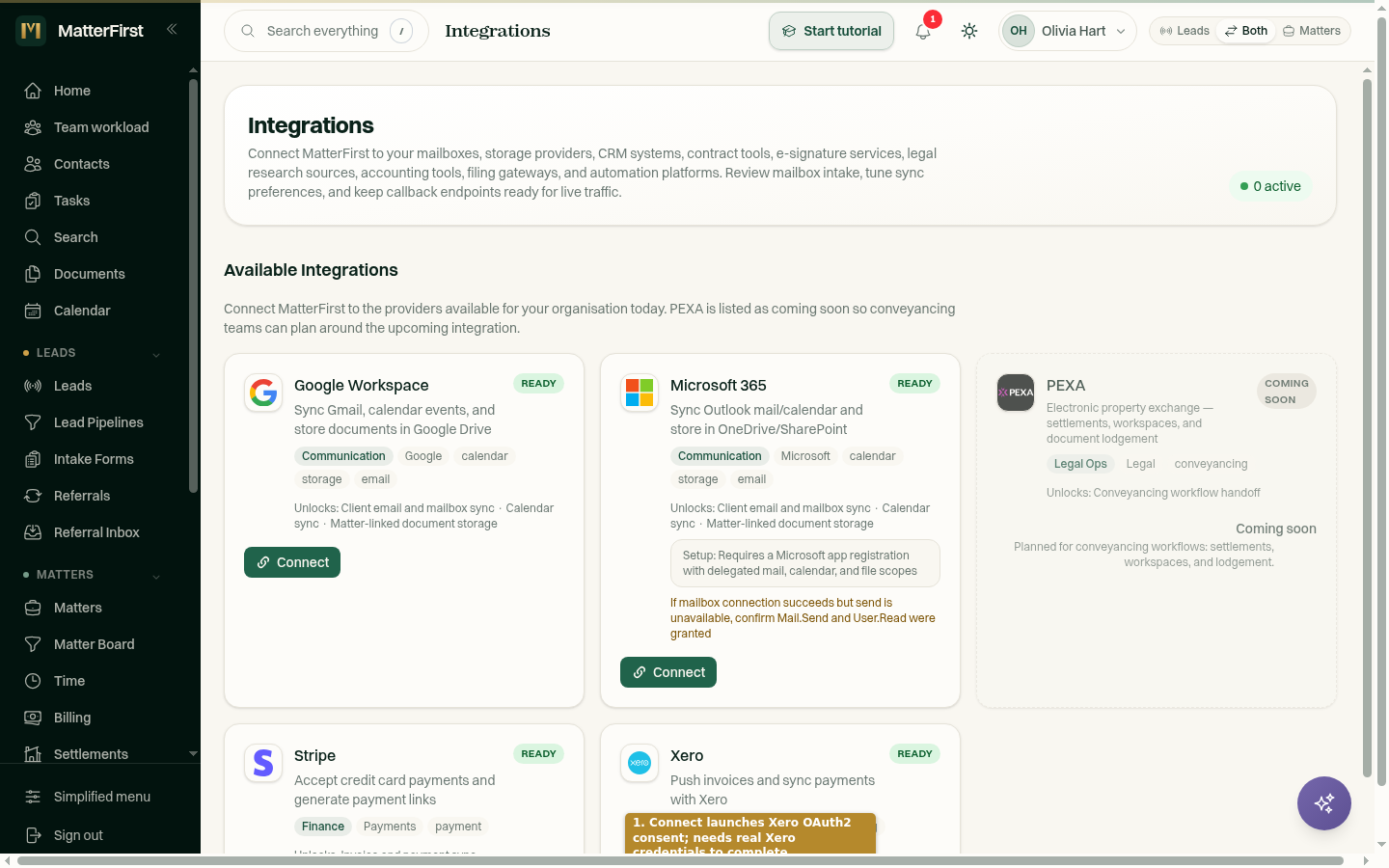This screenshot has height=868, width=1389.
Task: Focus the Search everything field
Action: 326,31
